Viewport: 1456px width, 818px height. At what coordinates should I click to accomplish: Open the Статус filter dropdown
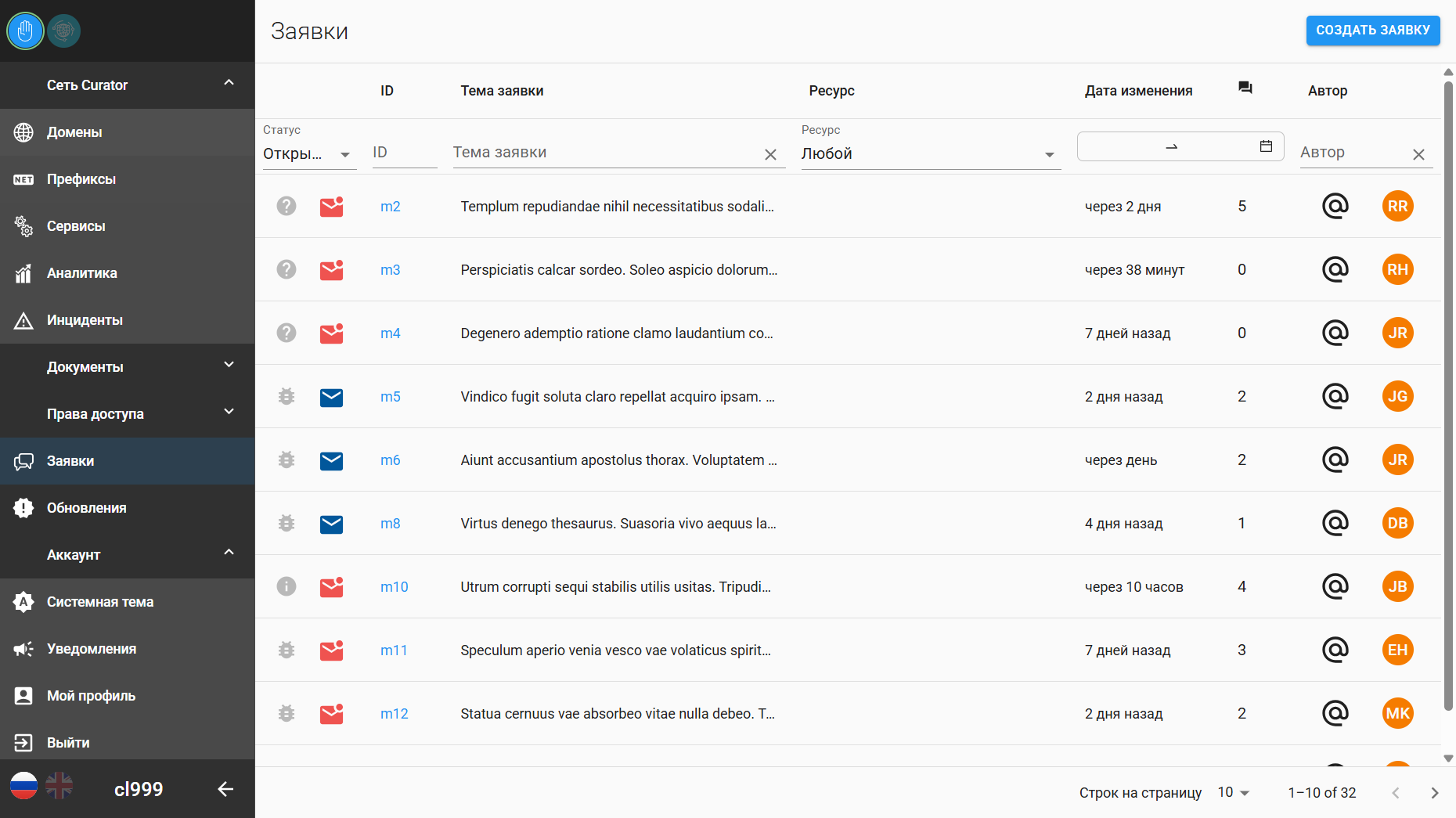tap(309, 154)
